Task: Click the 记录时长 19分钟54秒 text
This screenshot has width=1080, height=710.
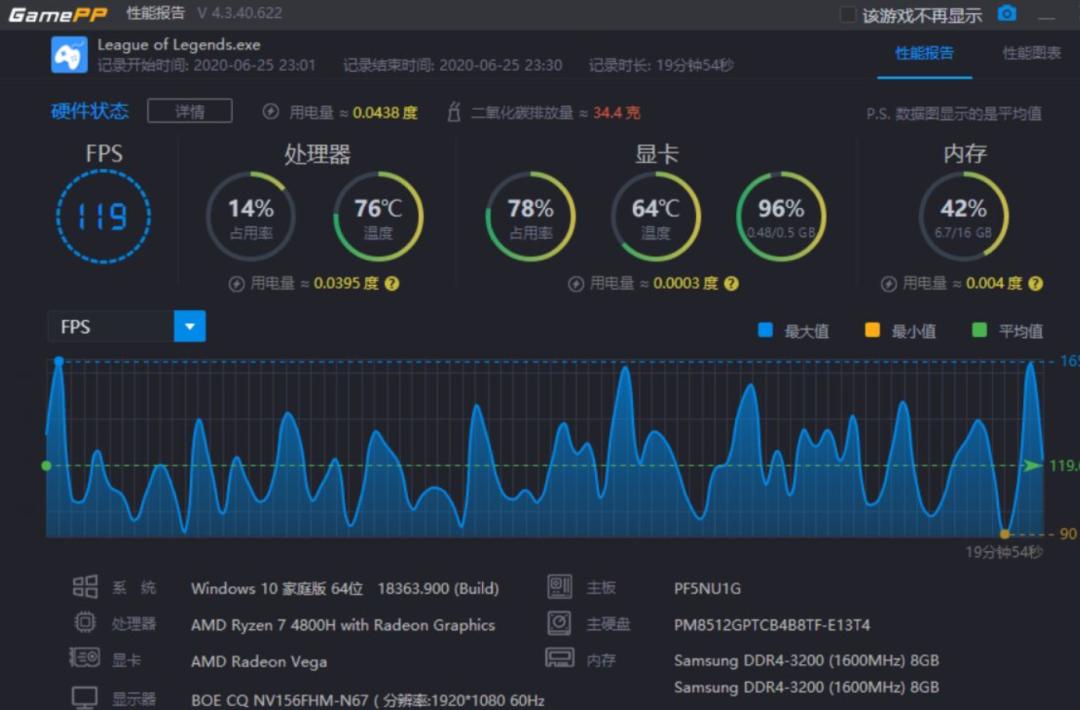Action: tap(661, 65)
